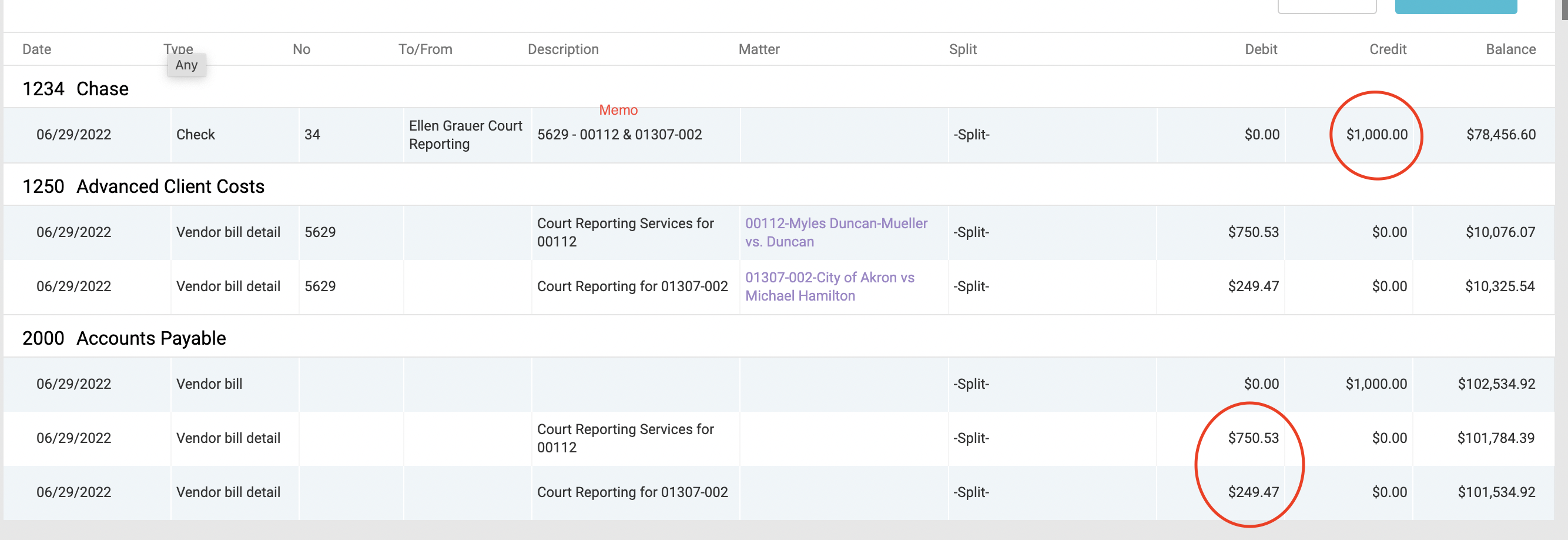Click the $249.47 debit in Advanced Client Costs
The width and height of the screenshot is (1568, 540).
coord(1254,286)
